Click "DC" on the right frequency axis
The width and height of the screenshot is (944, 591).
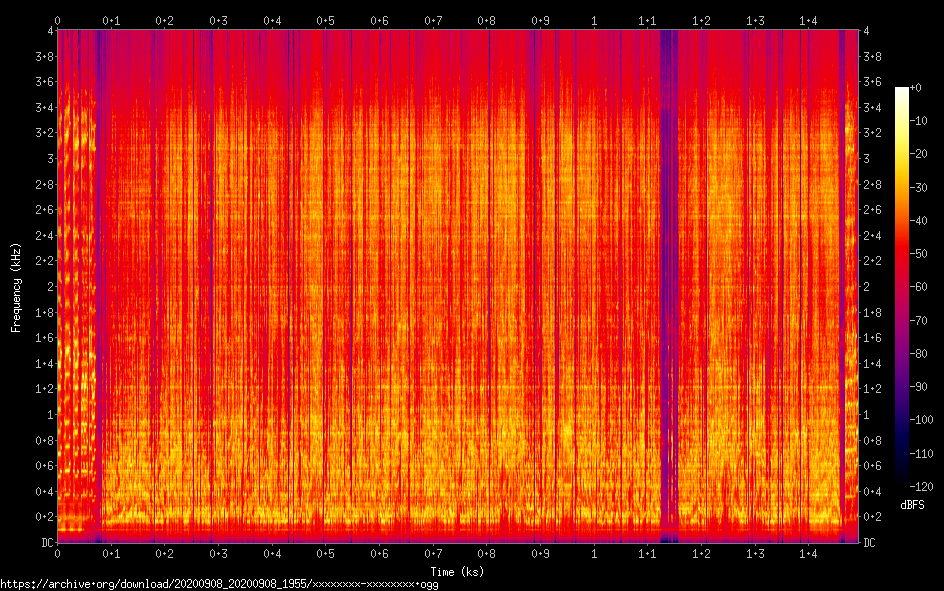pos(869,543)
